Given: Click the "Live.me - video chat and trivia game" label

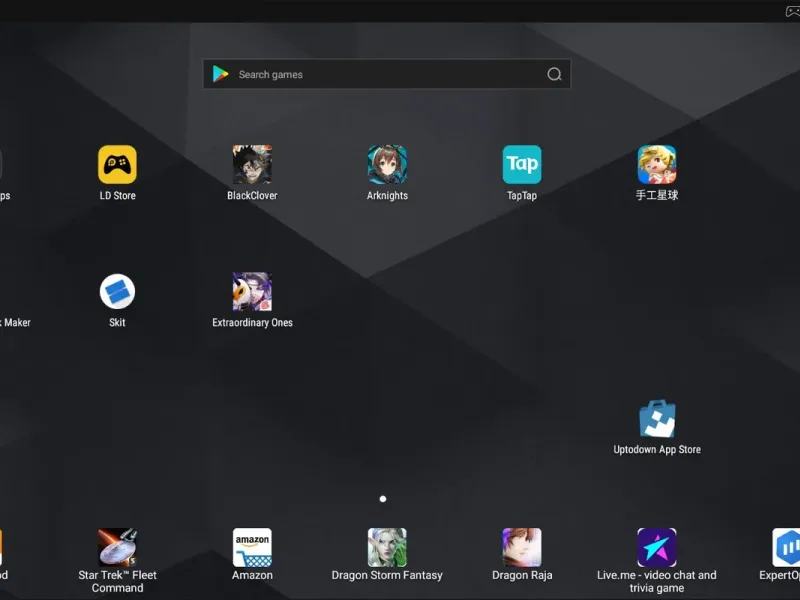Looking at the screenshot, I should coord(657,582).
